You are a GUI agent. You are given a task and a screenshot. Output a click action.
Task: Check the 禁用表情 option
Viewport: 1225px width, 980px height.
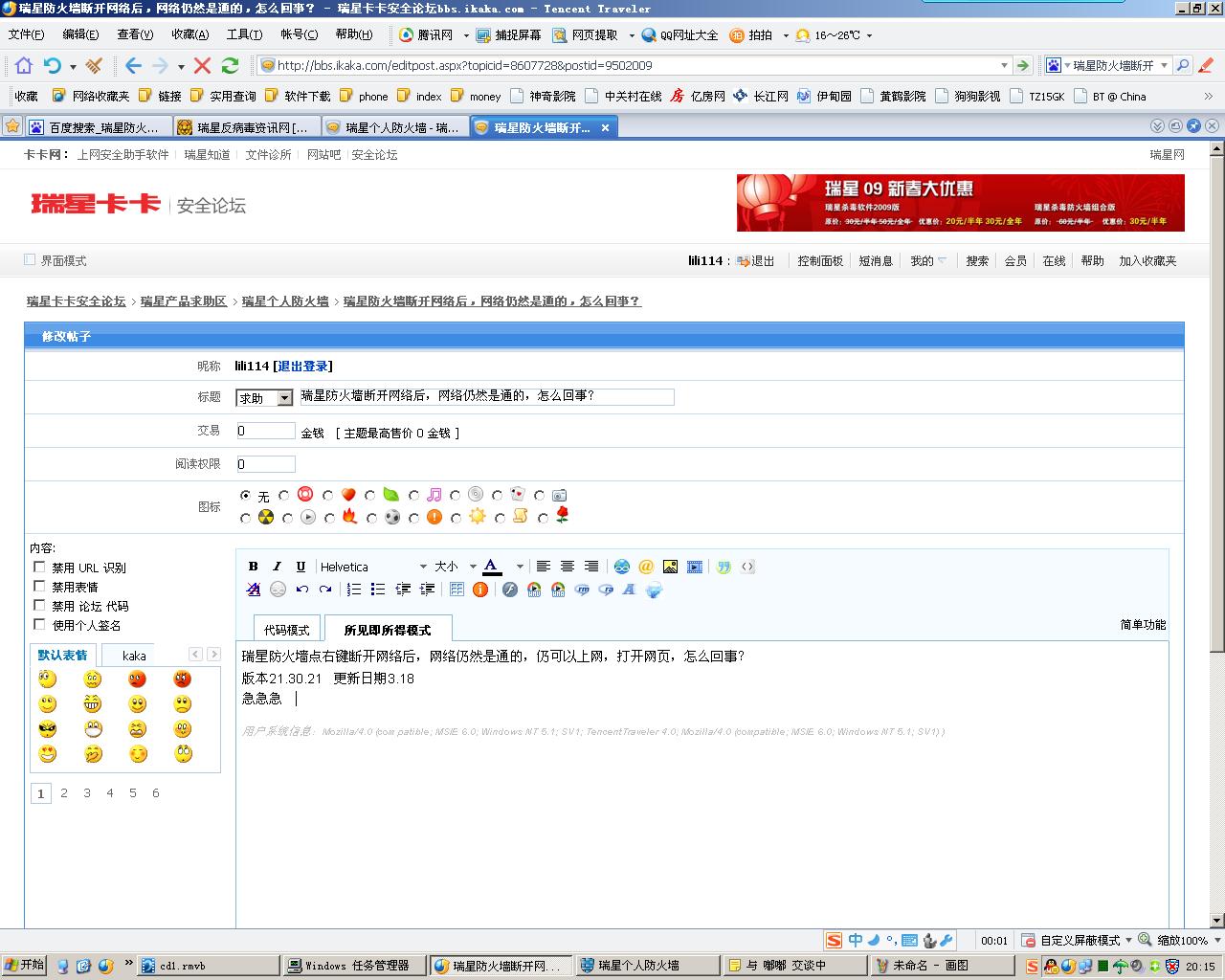39,586
